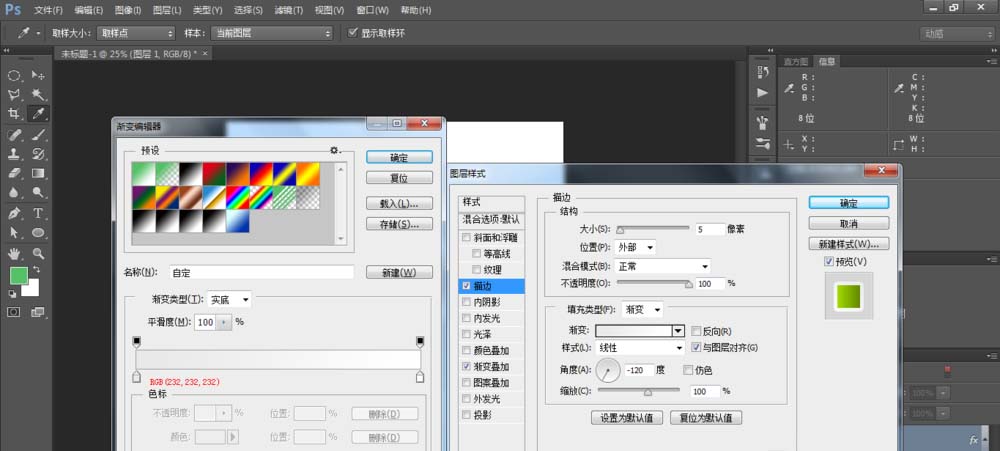Screen dimensions: 1000x451
Task: Enable the 投影 (Drop Shadow) style checkbox
Action: click(x=466, y=414)
